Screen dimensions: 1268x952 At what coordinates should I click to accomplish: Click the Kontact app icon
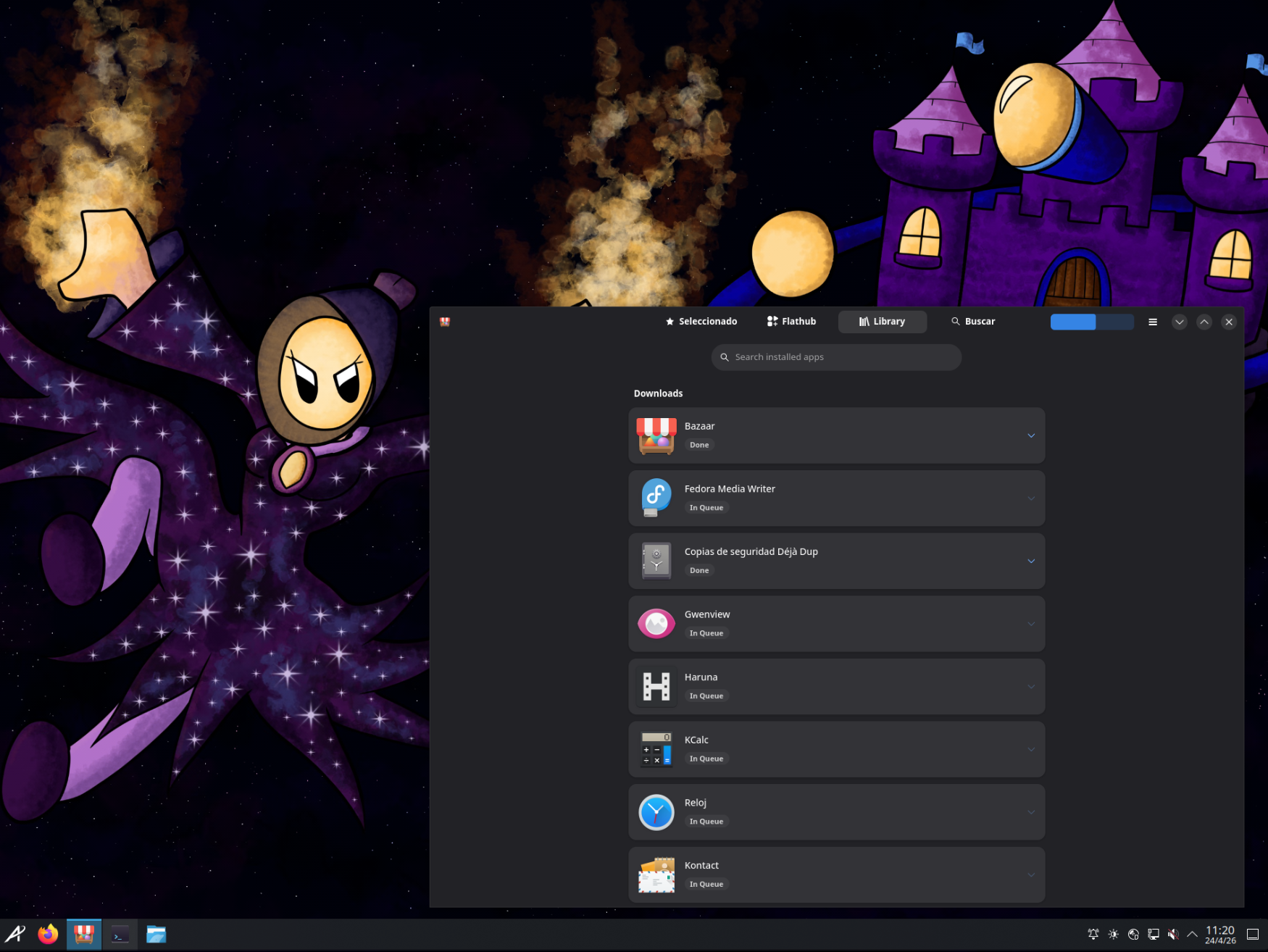pyautogui.click(x=656, y=874)
